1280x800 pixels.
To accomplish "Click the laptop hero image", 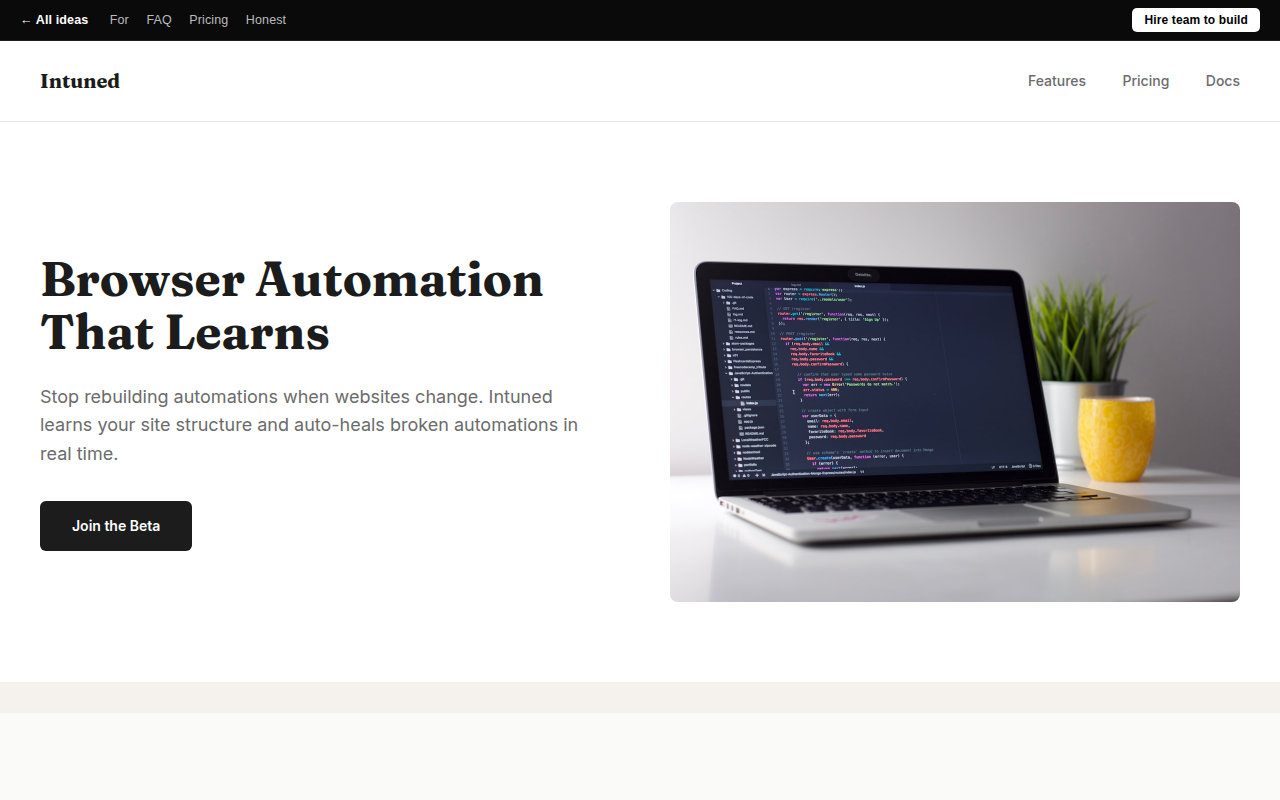I will point(955,402).
